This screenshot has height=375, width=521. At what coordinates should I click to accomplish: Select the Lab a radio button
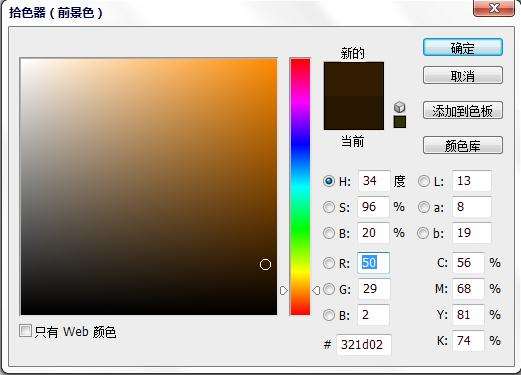[x=424, y=207]
